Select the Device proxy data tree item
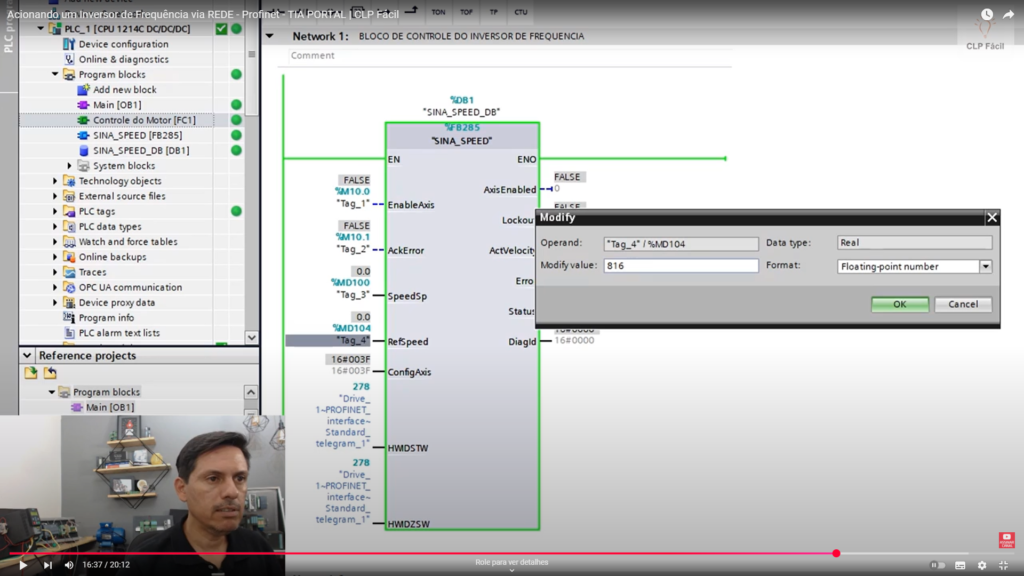Screen dimensions: 1024x576 tap(117, 302)
